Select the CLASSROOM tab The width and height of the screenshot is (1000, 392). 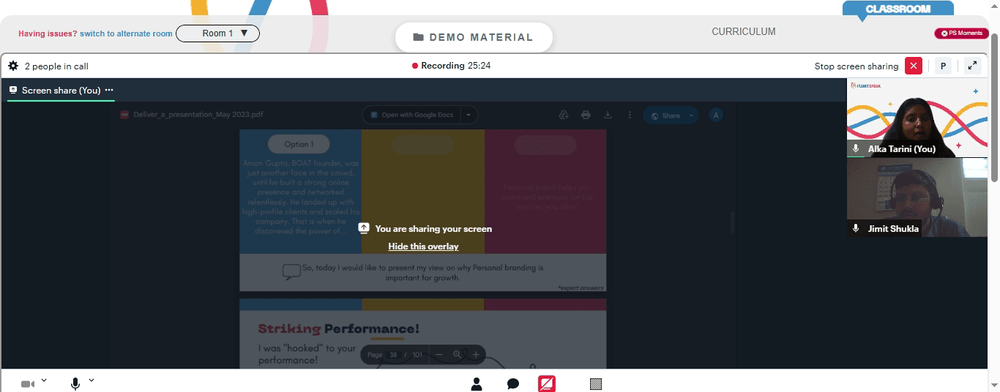click(x=898, y=9)
